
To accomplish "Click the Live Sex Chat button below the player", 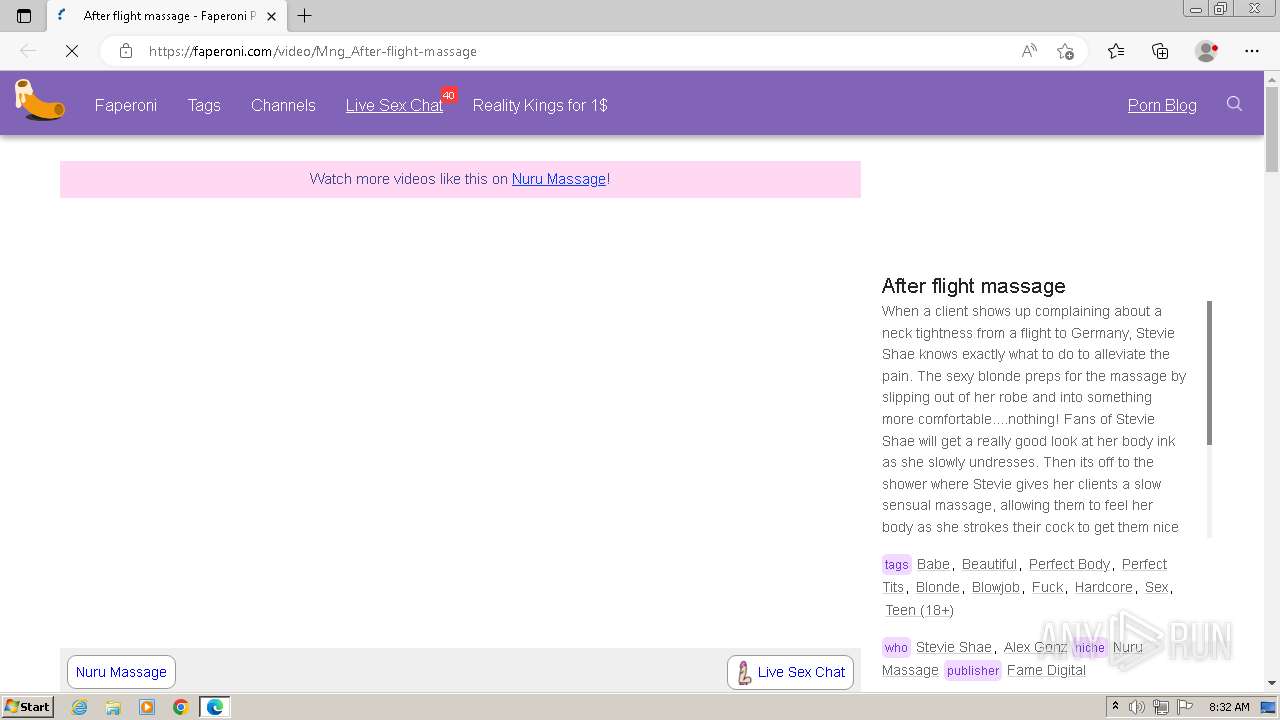I will 790,672.
